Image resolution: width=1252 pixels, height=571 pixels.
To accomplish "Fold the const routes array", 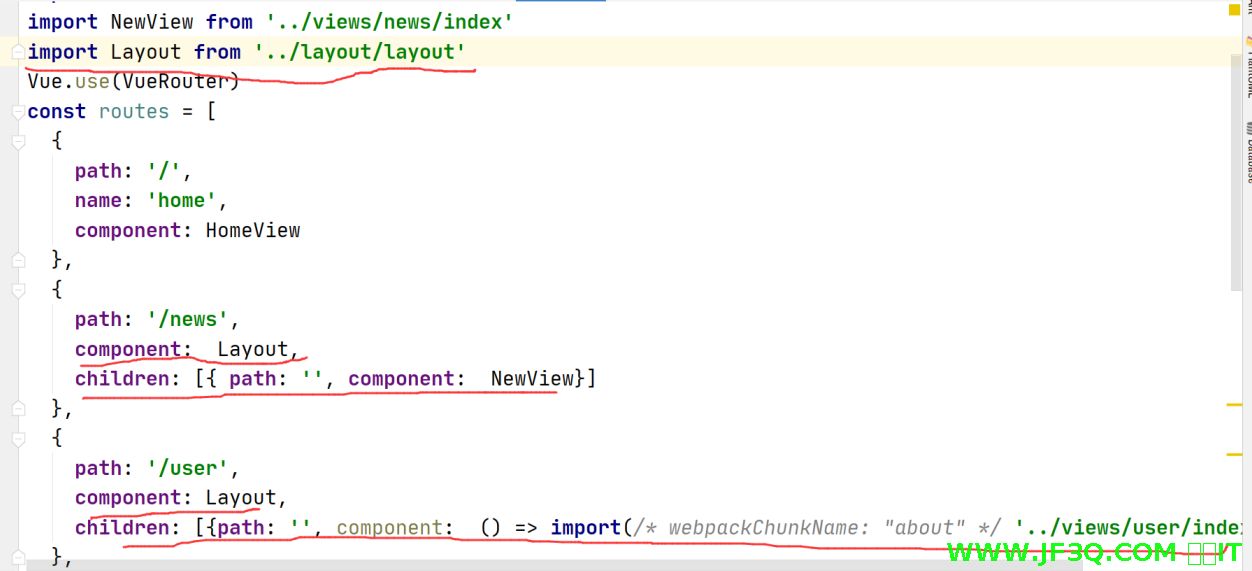I will (x=17, y=112).
